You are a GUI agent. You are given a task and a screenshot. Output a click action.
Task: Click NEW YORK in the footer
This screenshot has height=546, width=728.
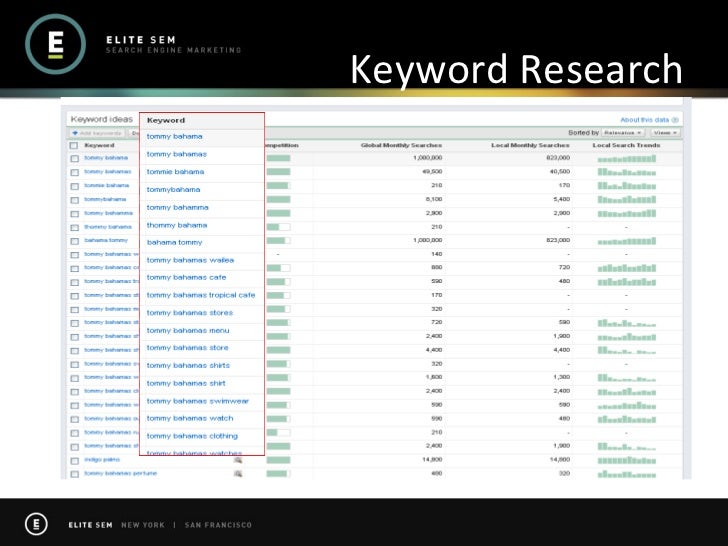(143, 525)
